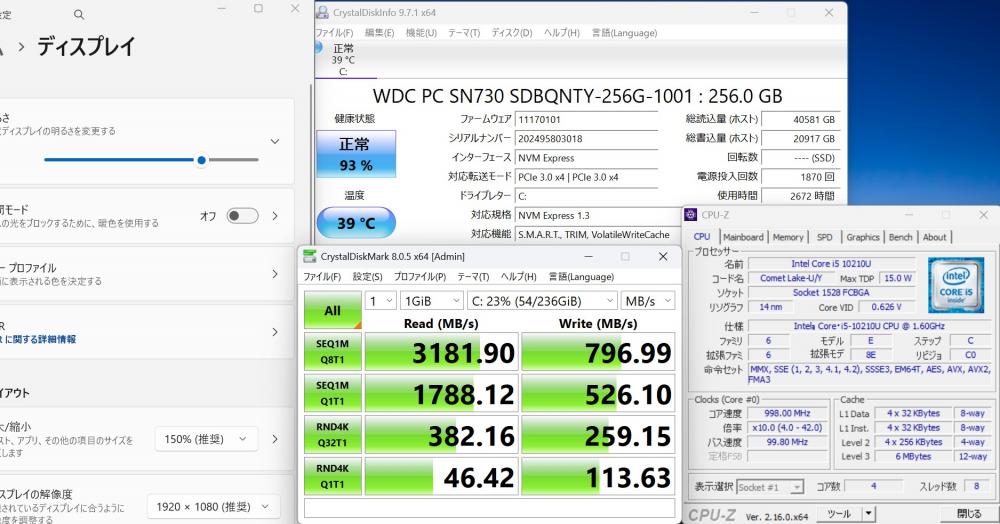Open 言語(Language) menu in CrystalDiskMark
1000x524 pixels.
pos(581,277)
